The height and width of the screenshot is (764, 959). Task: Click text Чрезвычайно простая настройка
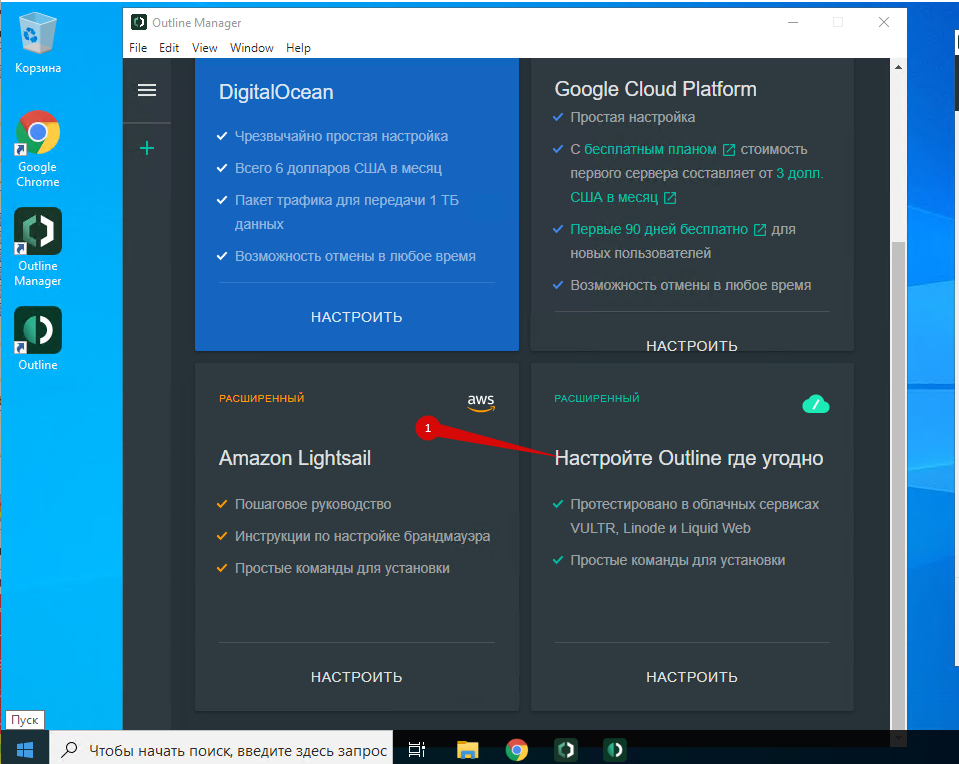pyautogui.click(x=341, y=136)
